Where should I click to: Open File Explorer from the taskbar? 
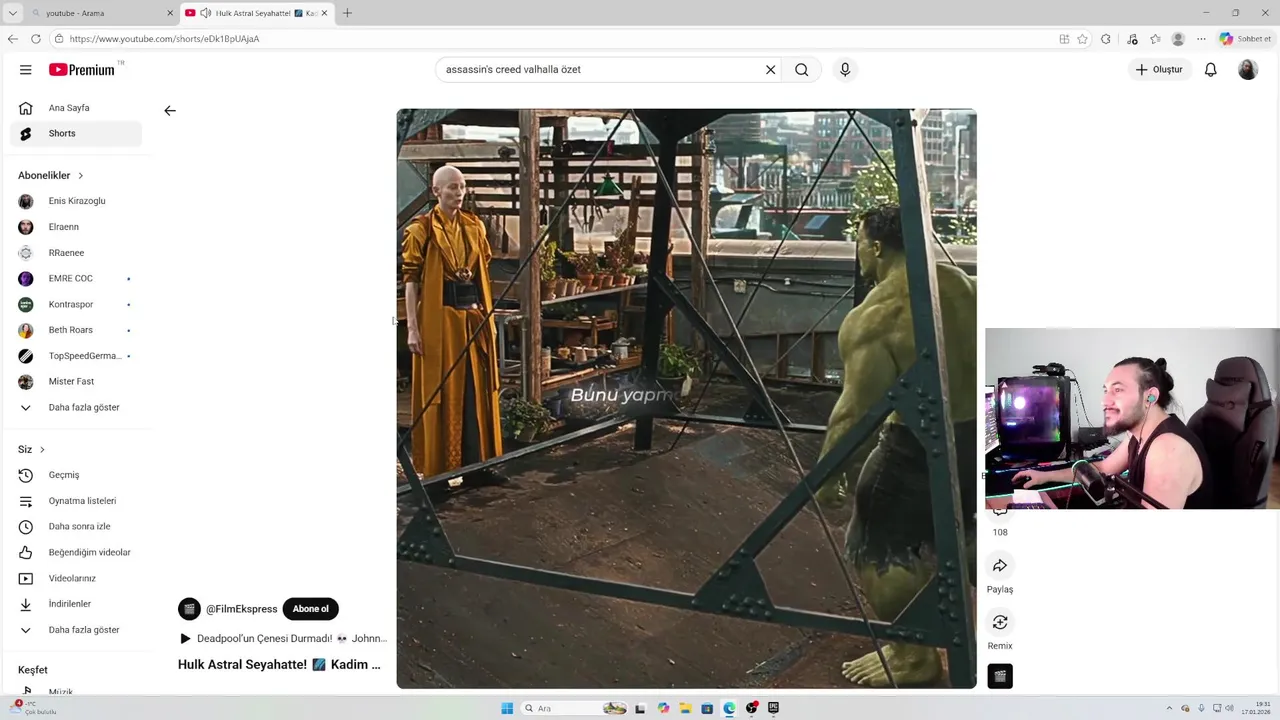[685, 708]
